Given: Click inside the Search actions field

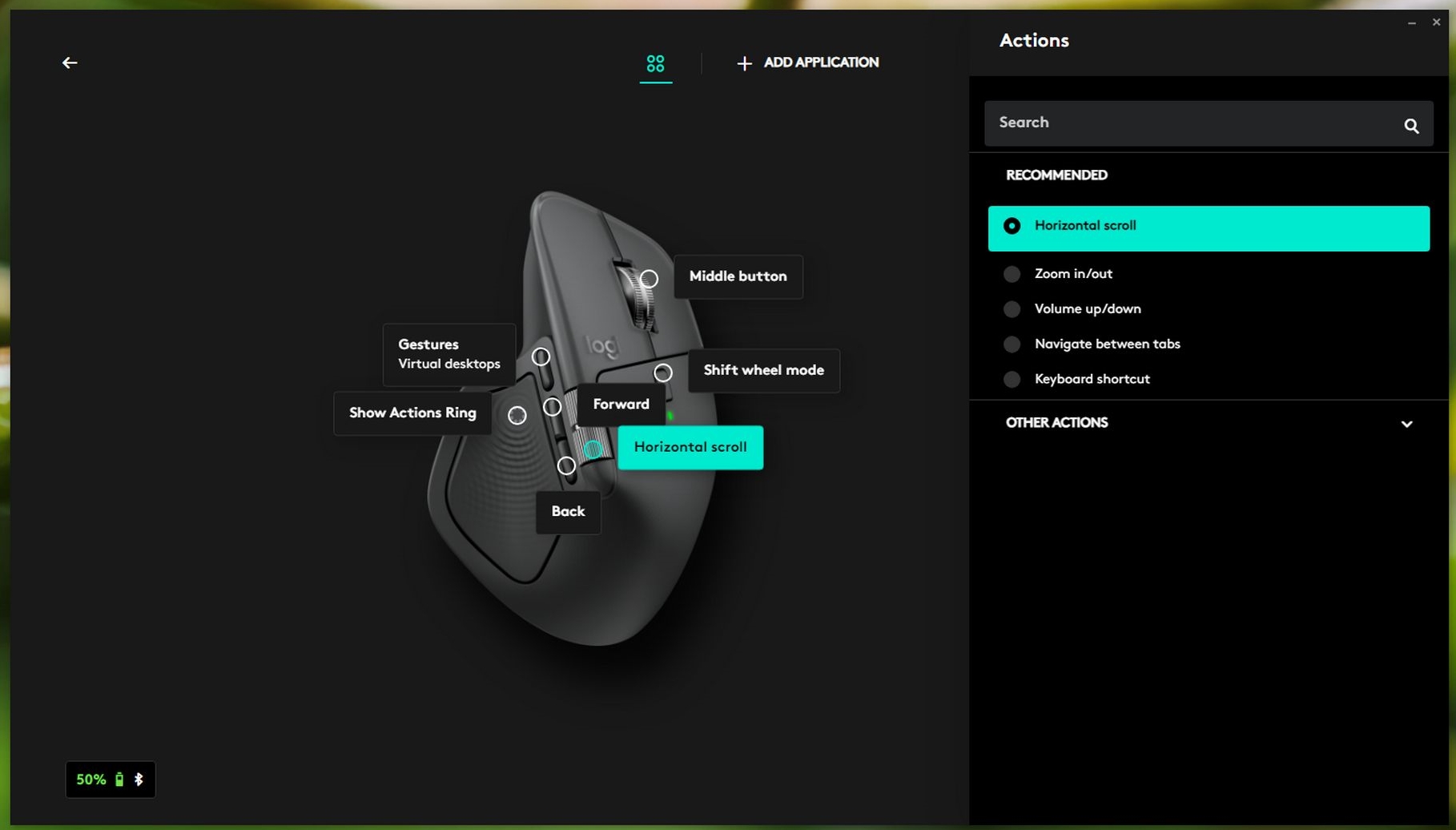Looking at the screenshot, I should click(x=1192, y=123).
